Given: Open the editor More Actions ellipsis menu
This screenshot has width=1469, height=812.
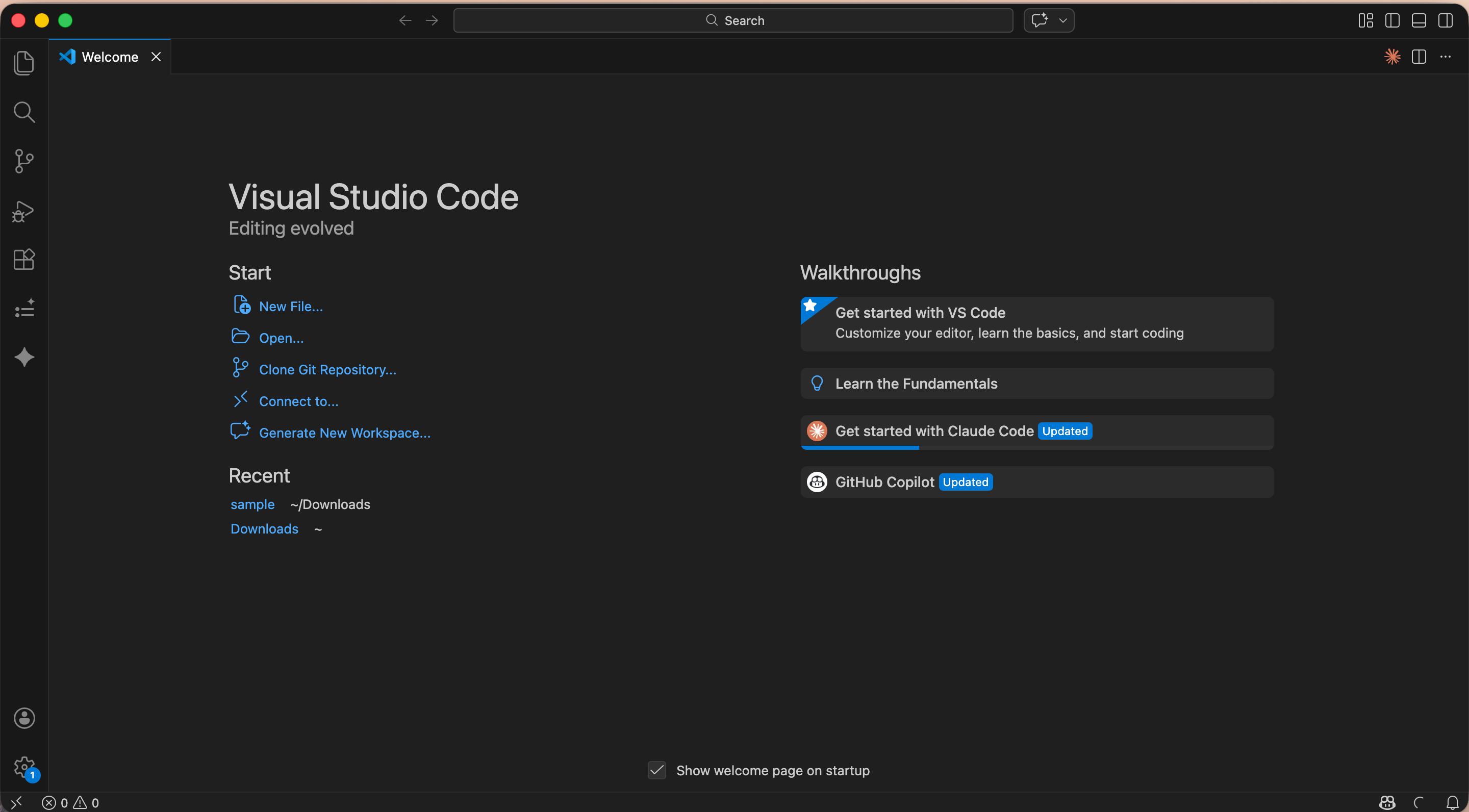Looking at the screenshot, I should pos(1445,57).
